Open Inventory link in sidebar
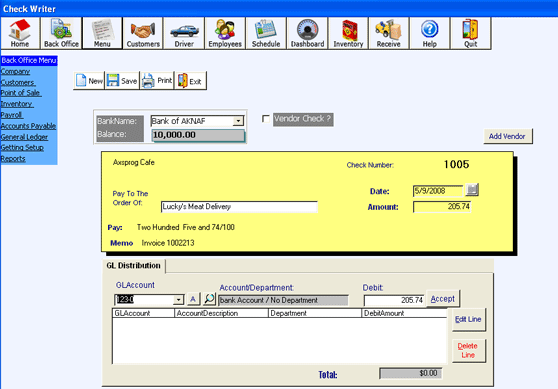 click(x=17, y=104)
